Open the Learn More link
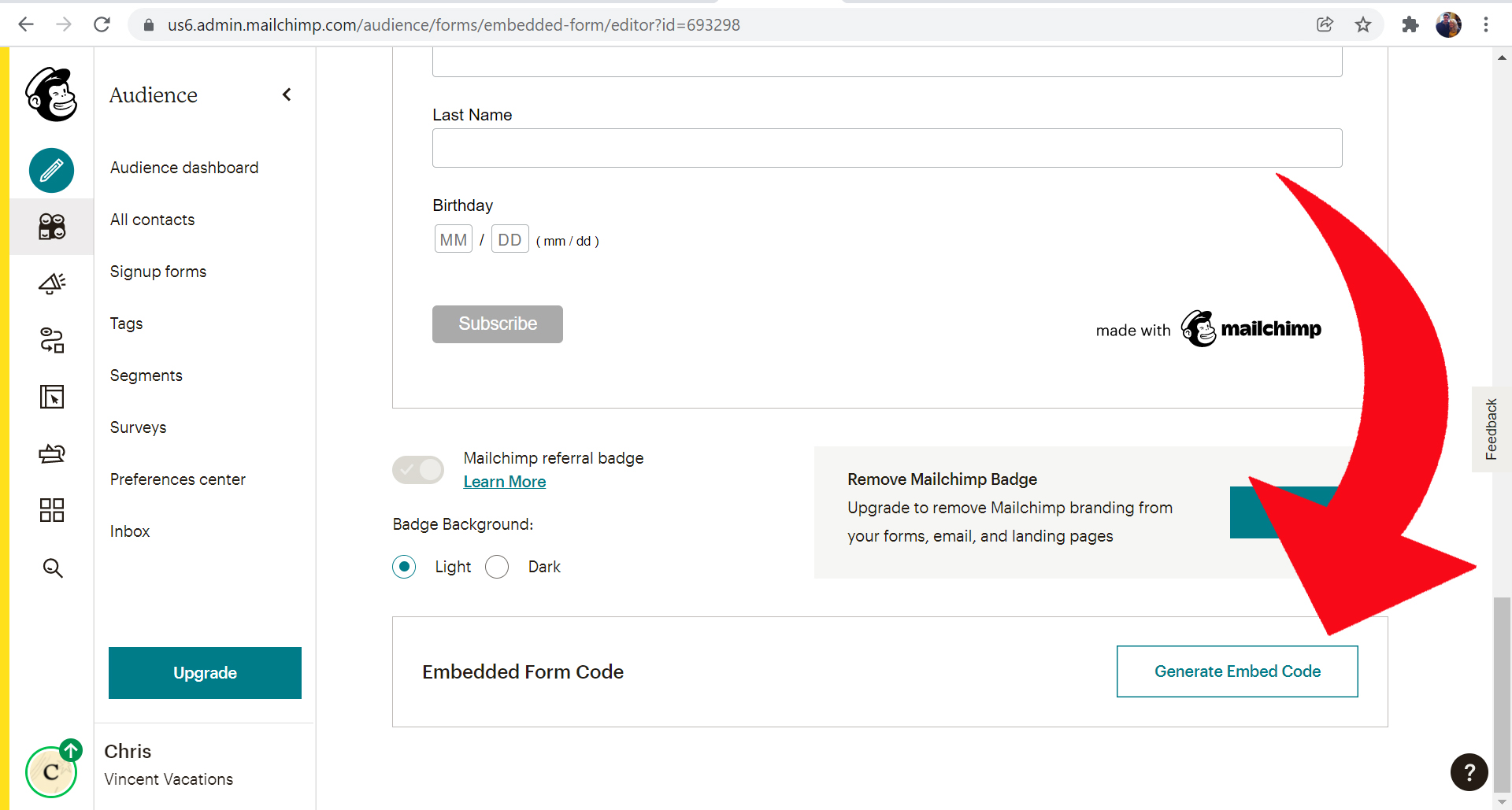 click(x=505, y=482)
